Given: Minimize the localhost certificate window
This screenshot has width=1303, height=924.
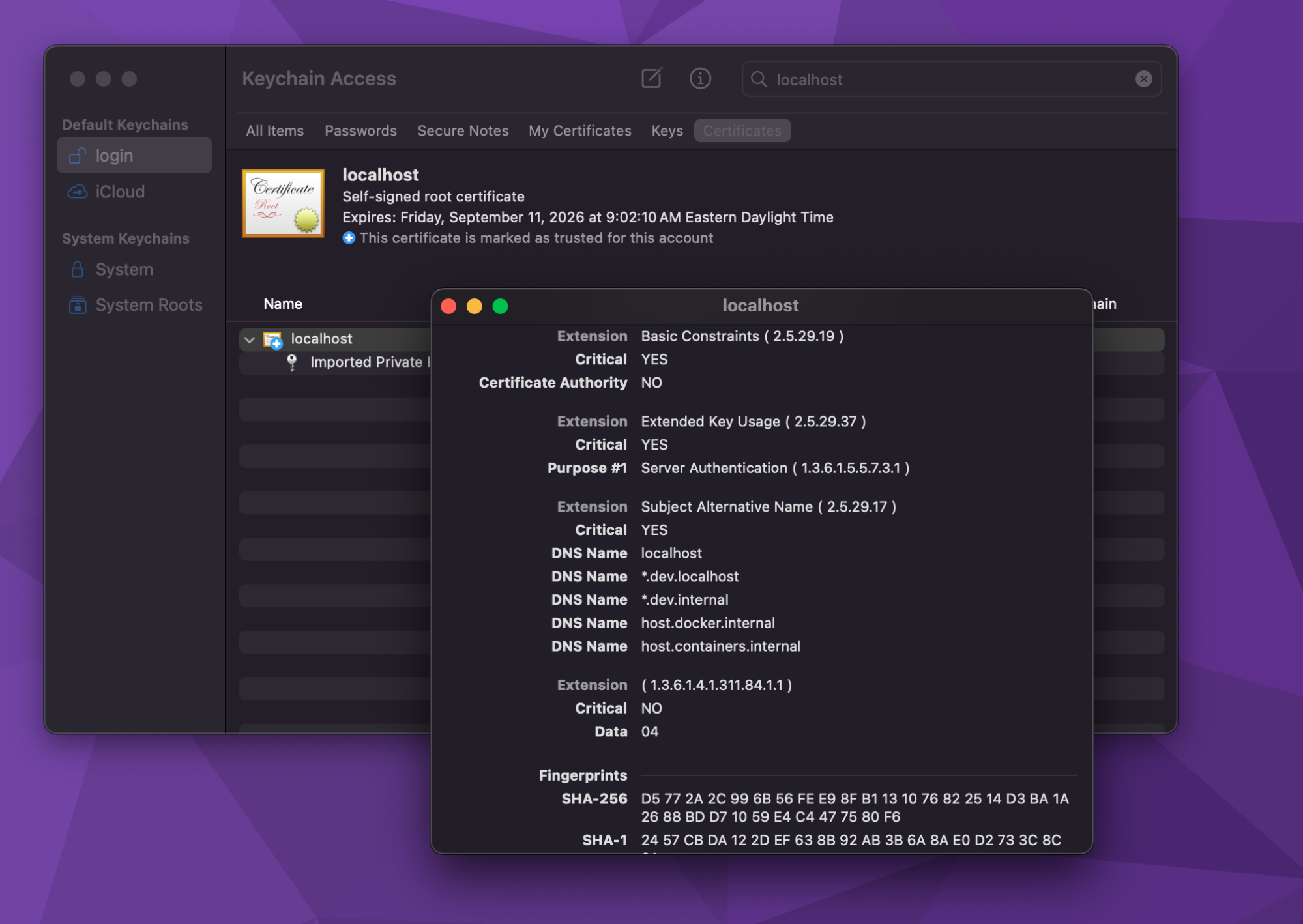Looking at the screenshot, I should [475, 306].
